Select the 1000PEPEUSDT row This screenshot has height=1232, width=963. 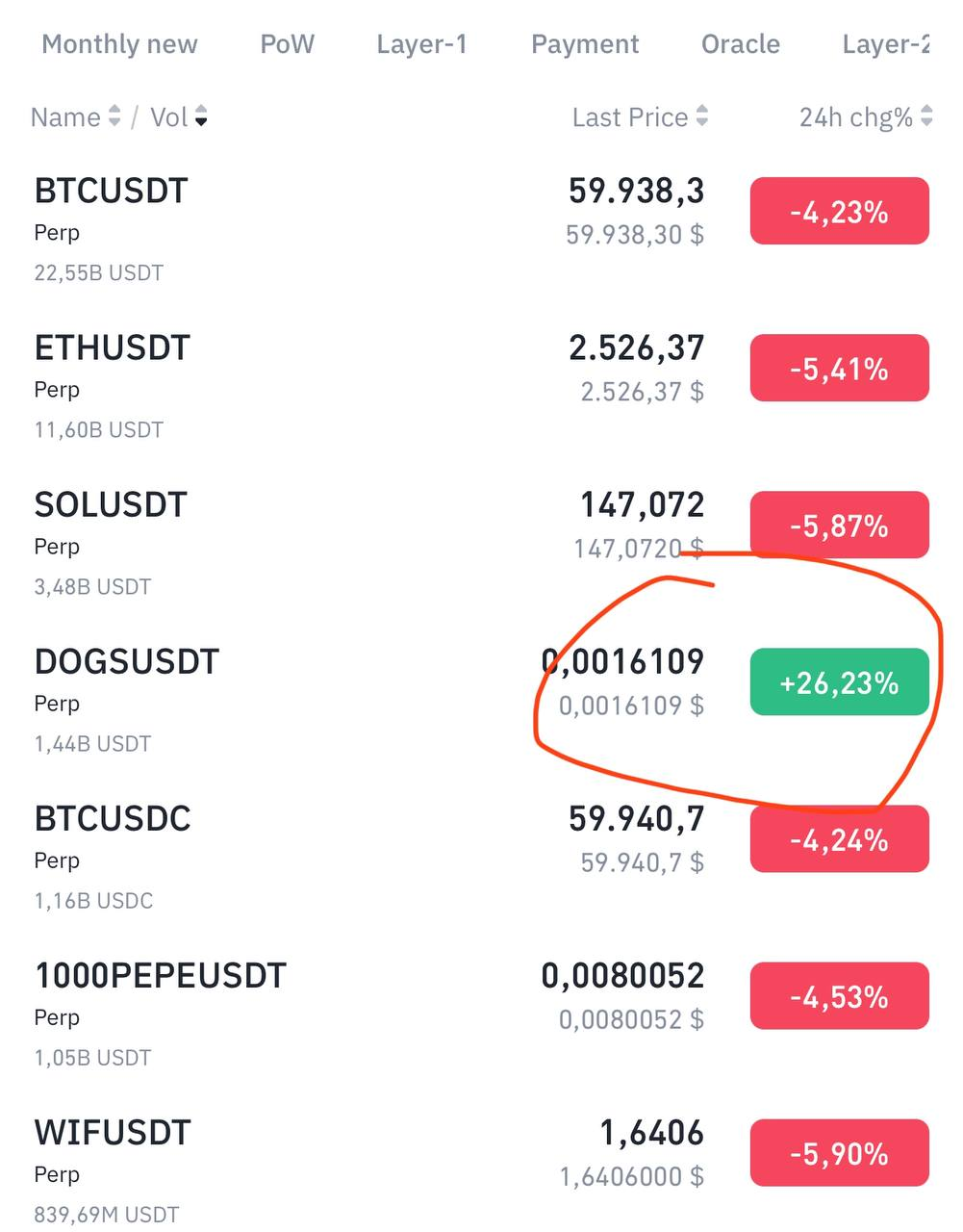(x=161, y=976)
